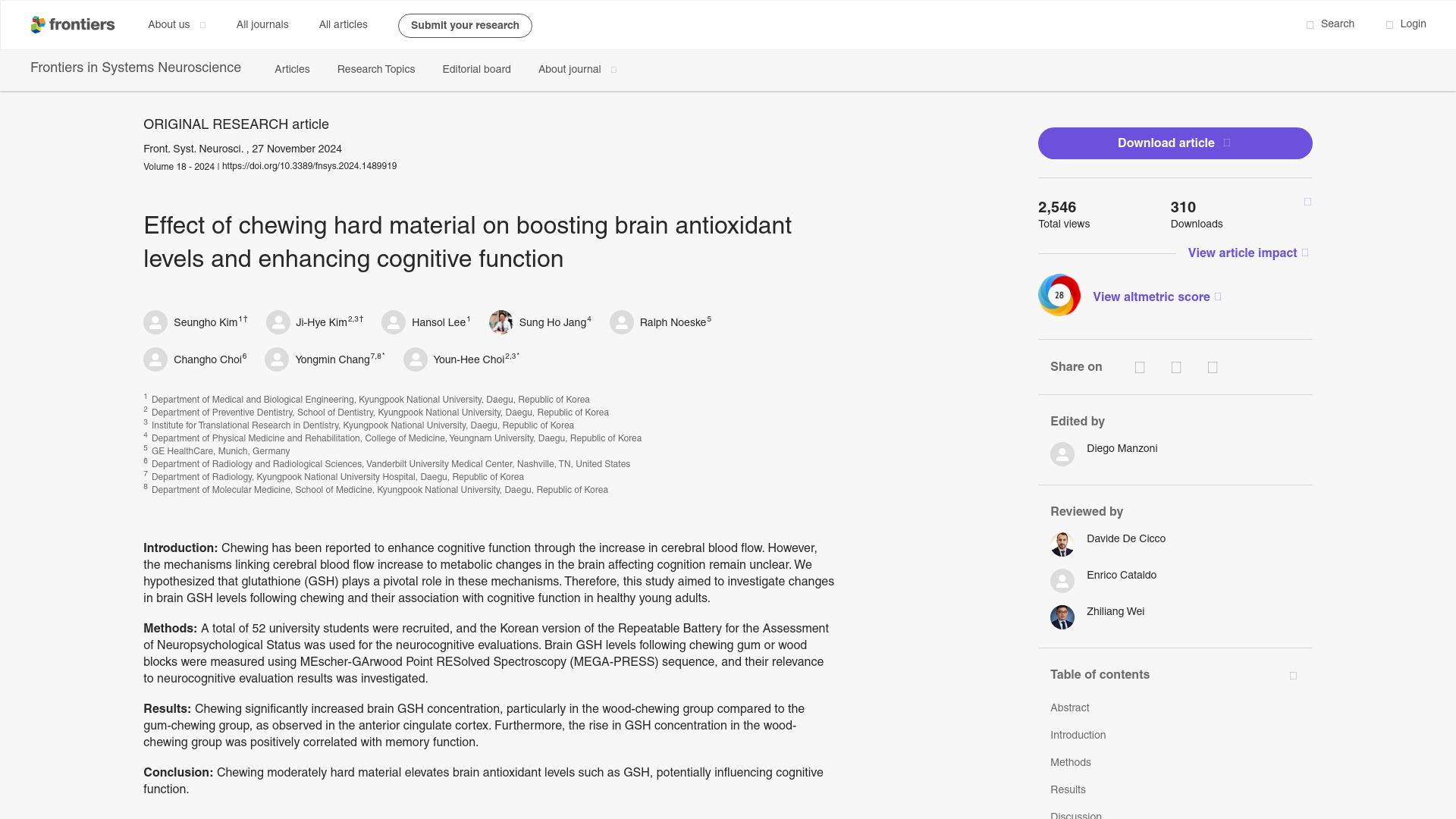Collapse the Table of contents section
Image resolution: width=1456 pixels, height=819 pixels.
click(1293, 676)
